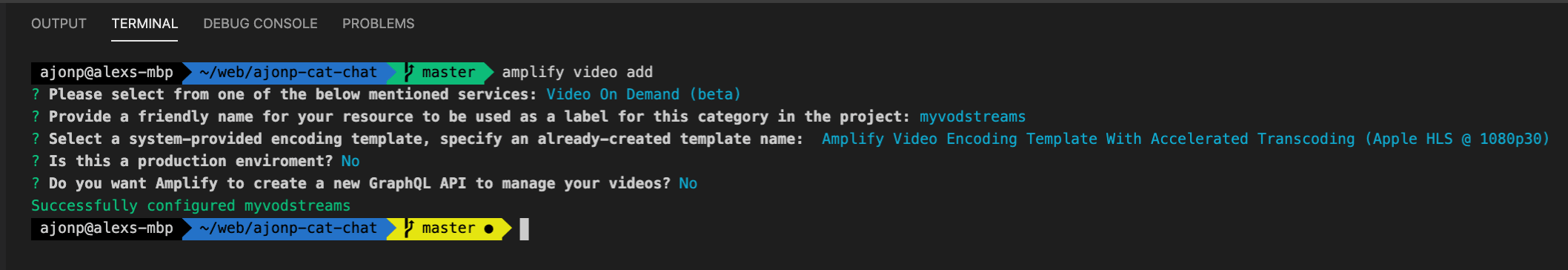Click the git branch icon in yellow prompt

pos(409,228)
